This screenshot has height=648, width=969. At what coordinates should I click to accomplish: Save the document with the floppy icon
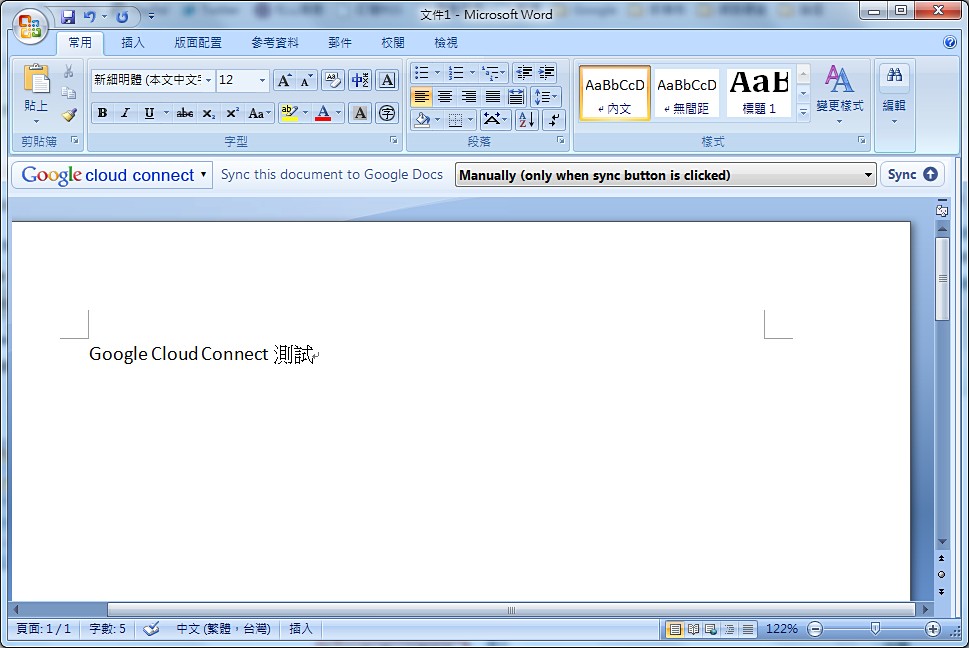pyautogui.click(x=68, y=17)
